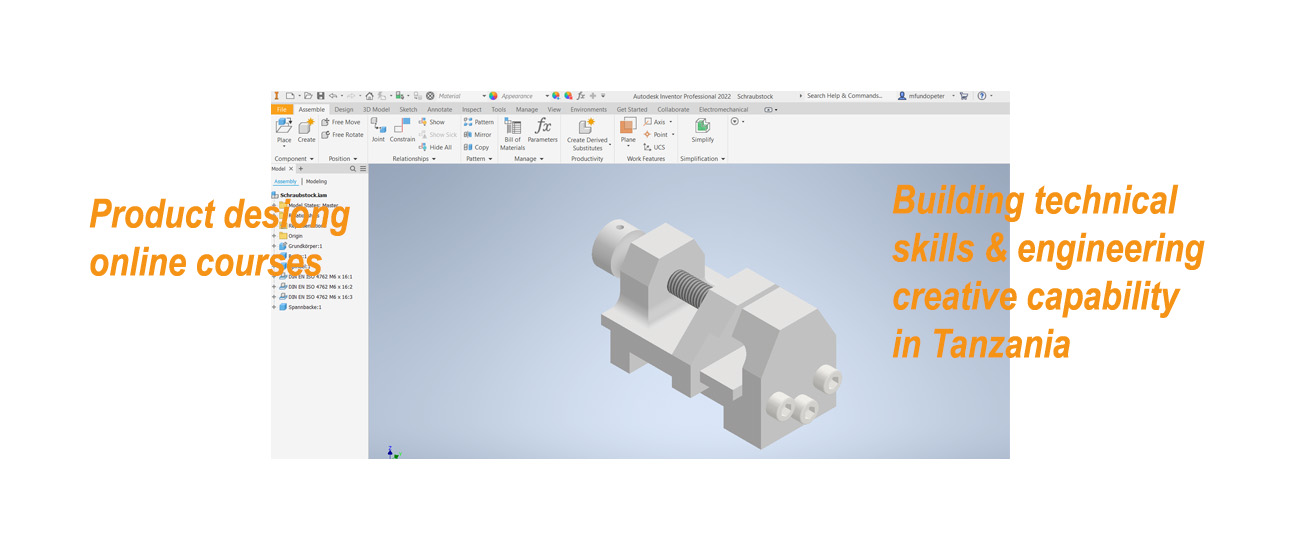Click the Place component tool

[284, 129]
